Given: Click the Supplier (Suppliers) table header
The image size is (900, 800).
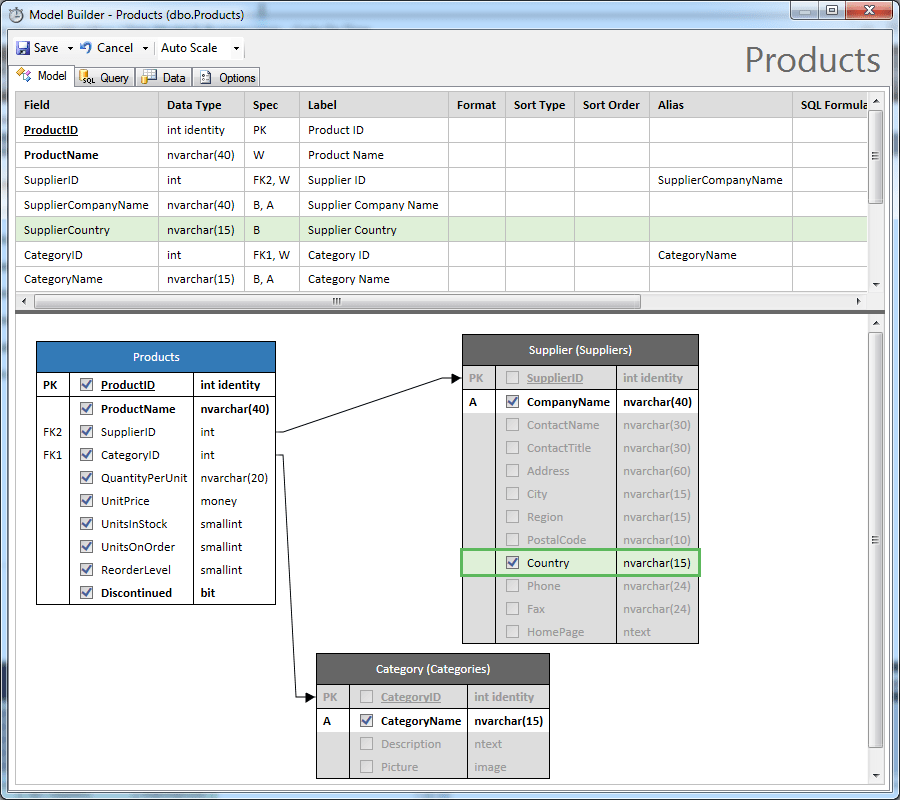Looking at the screenshot, I should pyautogui.click(x=580, y=350).
